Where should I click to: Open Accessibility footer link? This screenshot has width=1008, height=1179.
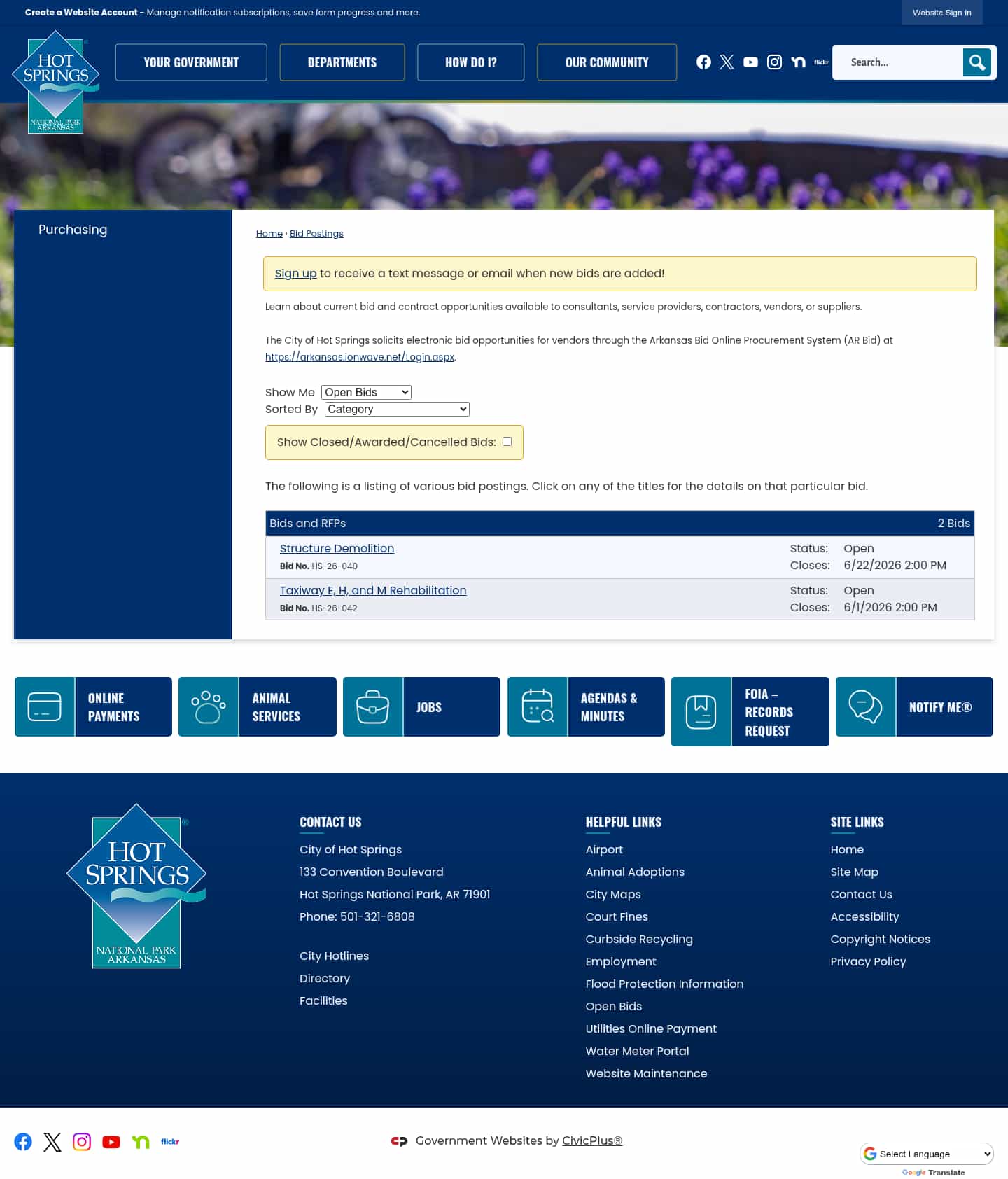864,917
